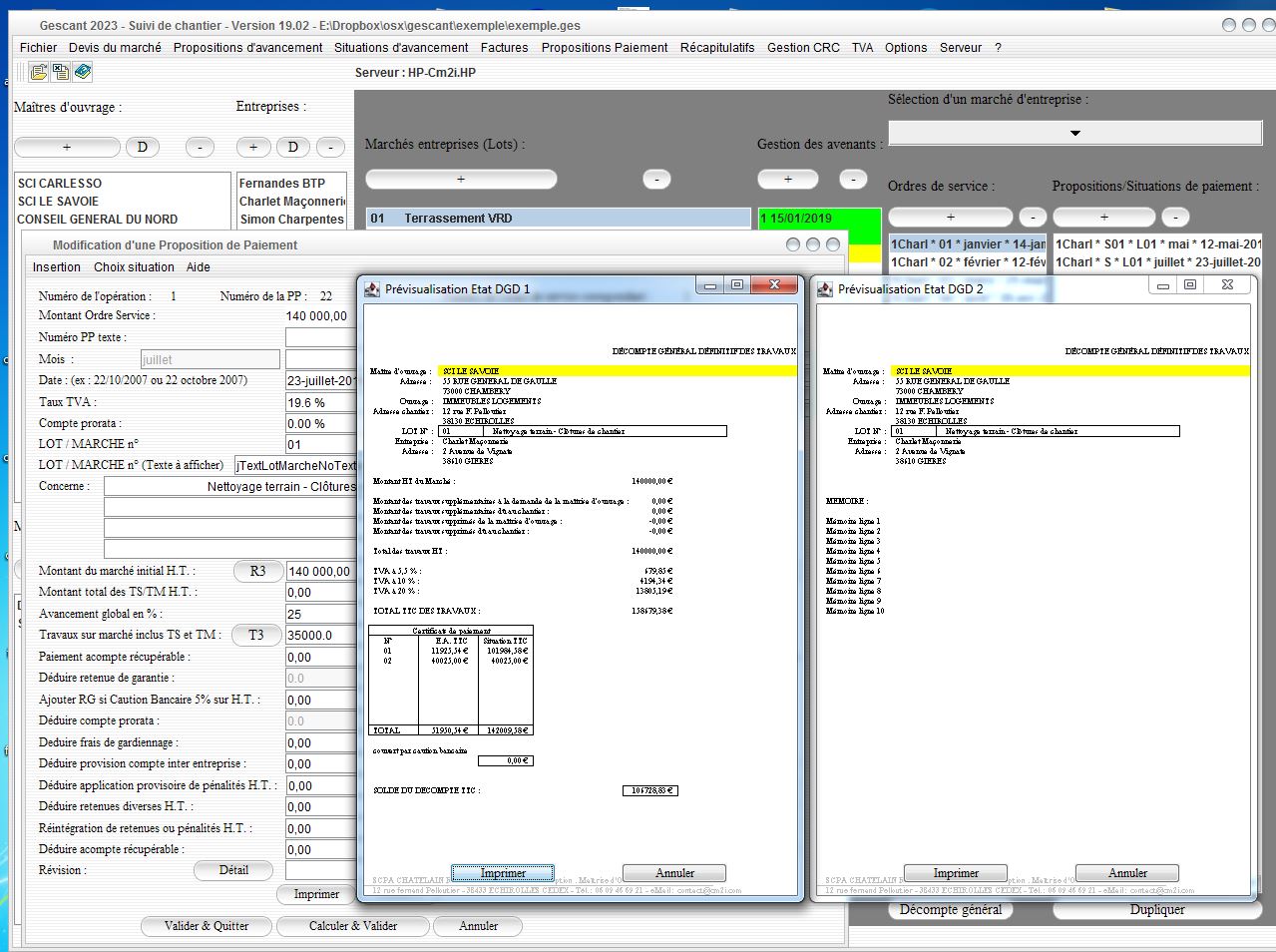
Task: Select Fernandes BTP in Entreprises list
Action: tap(292, 184)
